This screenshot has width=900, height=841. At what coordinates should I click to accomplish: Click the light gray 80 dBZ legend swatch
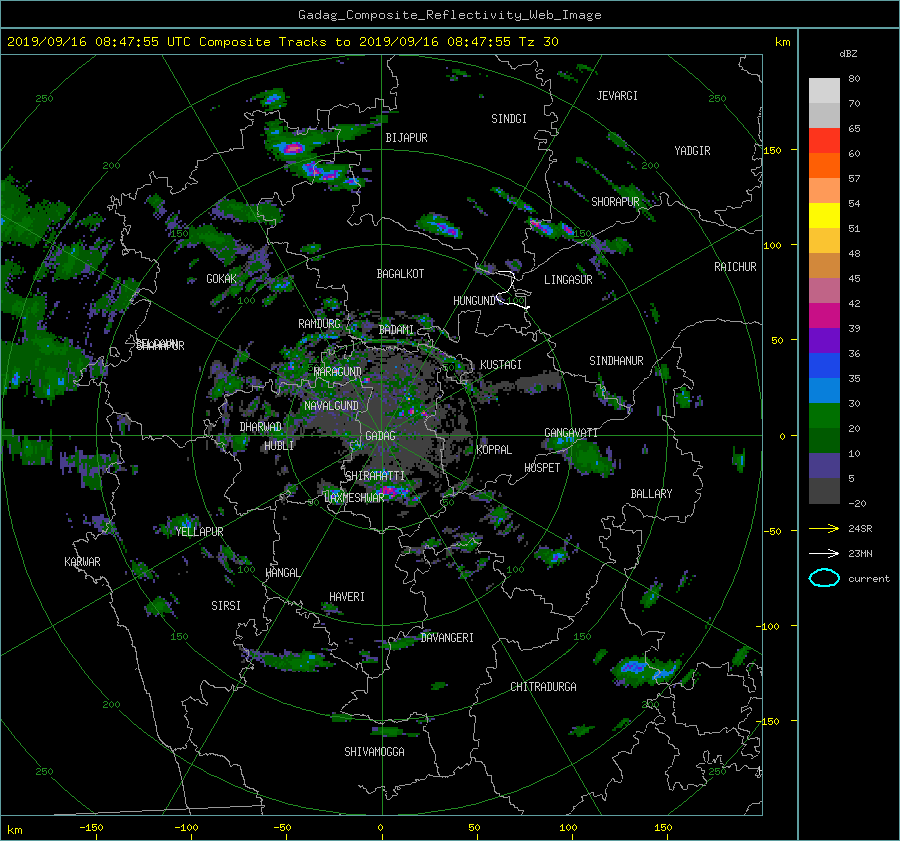tap(824, 90)
